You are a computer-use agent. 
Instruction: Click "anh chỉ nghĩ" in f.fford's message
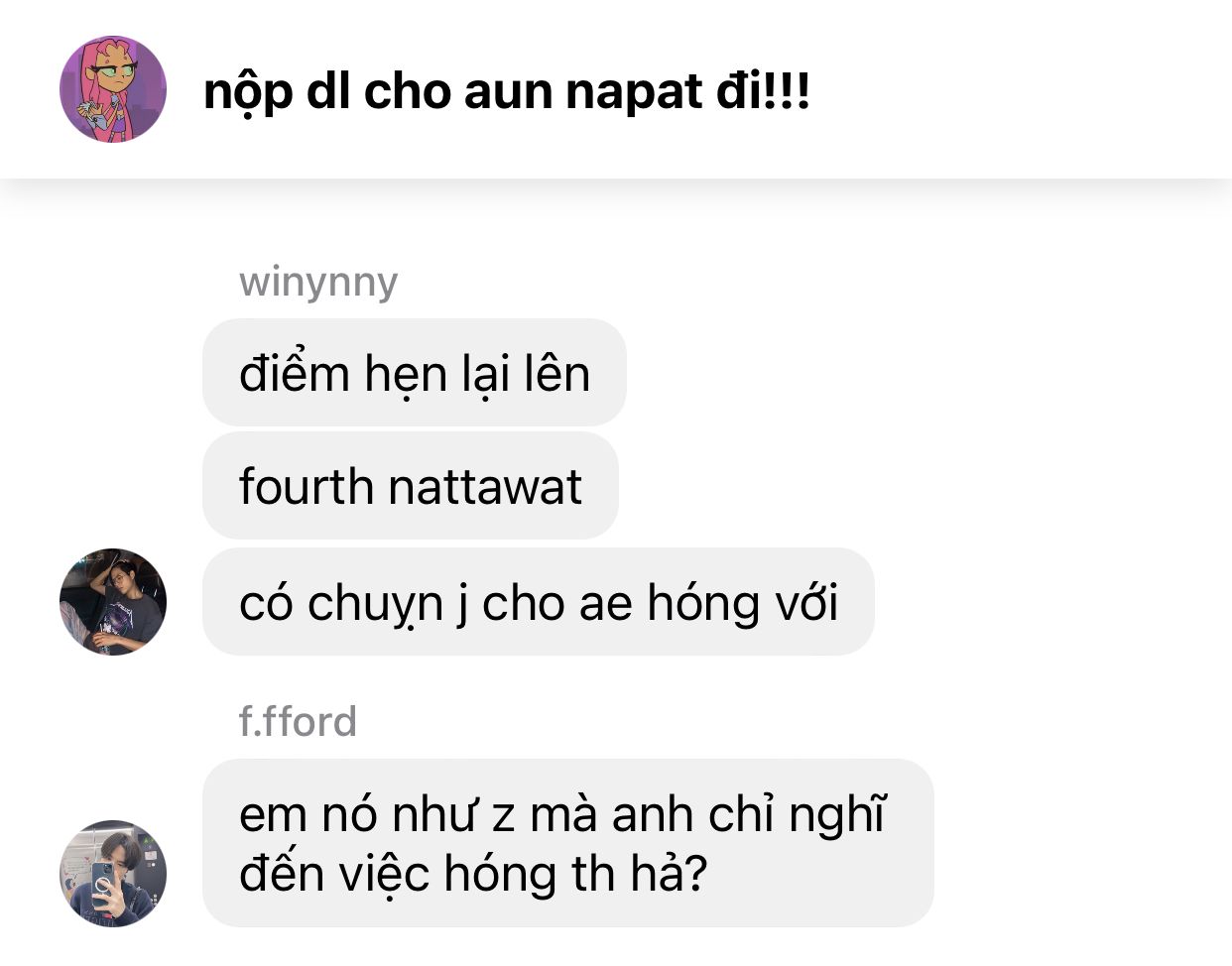click(749, 815)
